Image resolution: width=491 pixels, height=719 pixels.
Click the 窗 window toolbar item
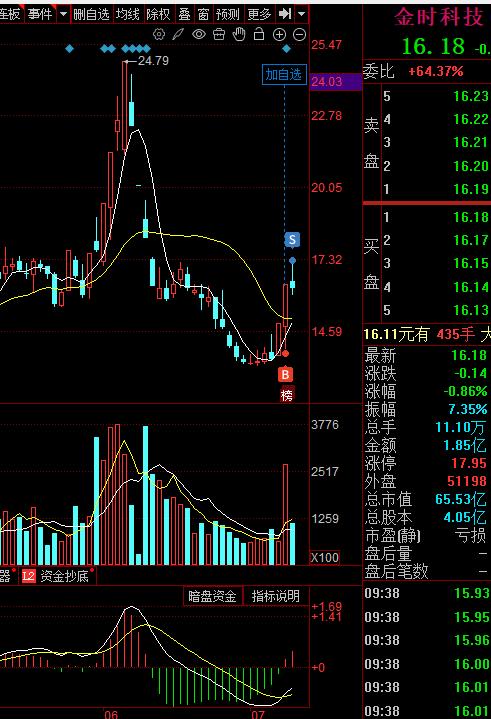click(204, 14)
